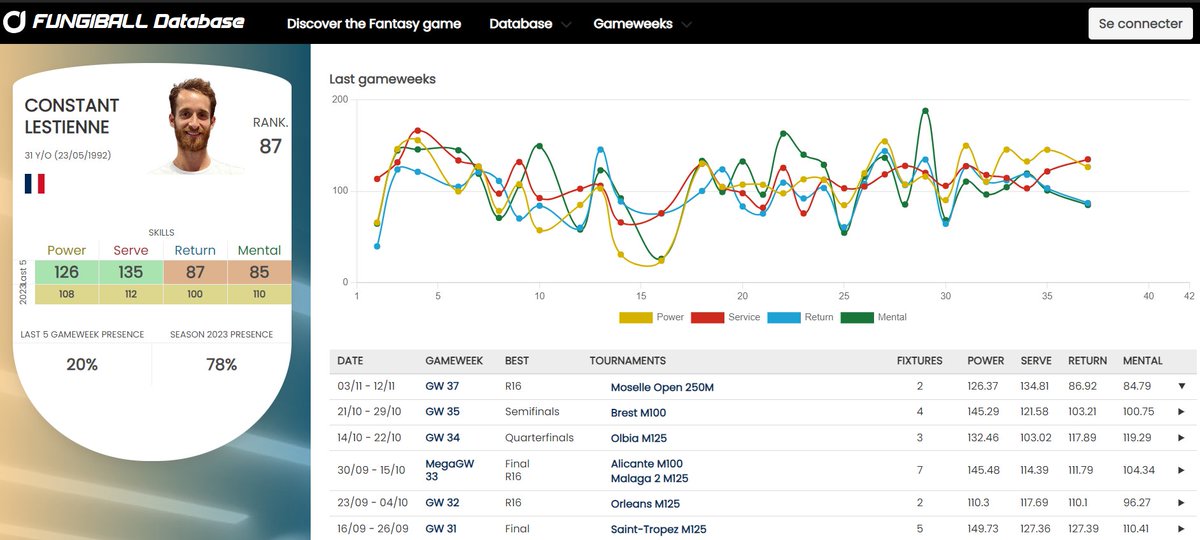This screenshot has width=1200, height=540.
Task: Click mental value 84.79 in GW 37 row
Action: pos(1137,386)
